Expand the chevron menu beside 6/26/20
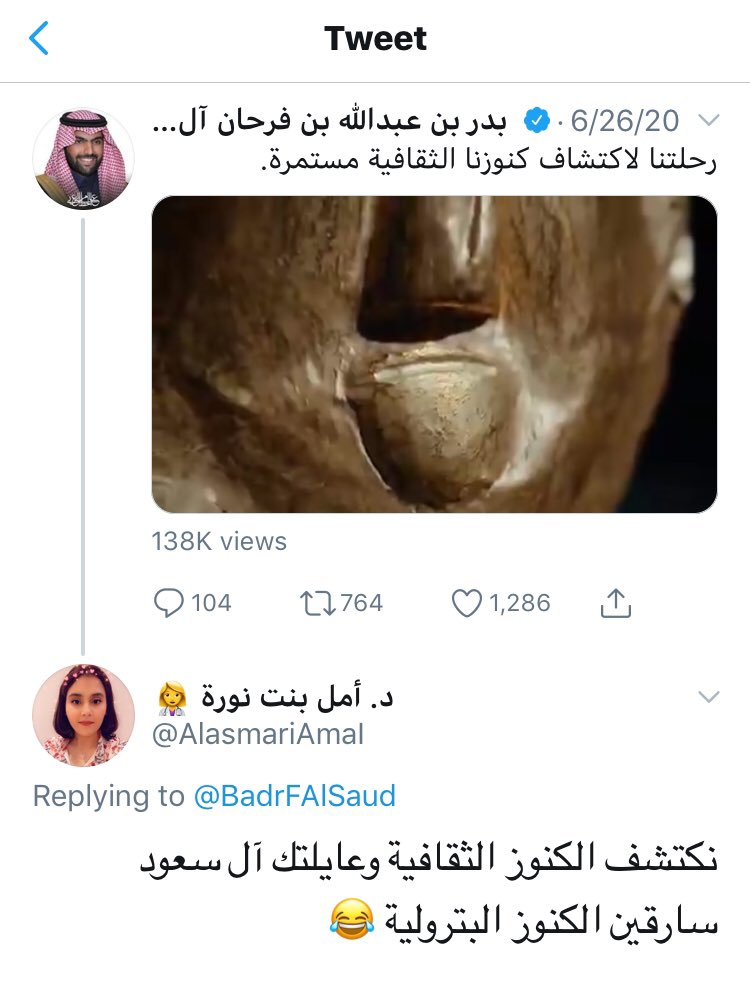Screen dimensions: 750x989 tap(707, 122)
